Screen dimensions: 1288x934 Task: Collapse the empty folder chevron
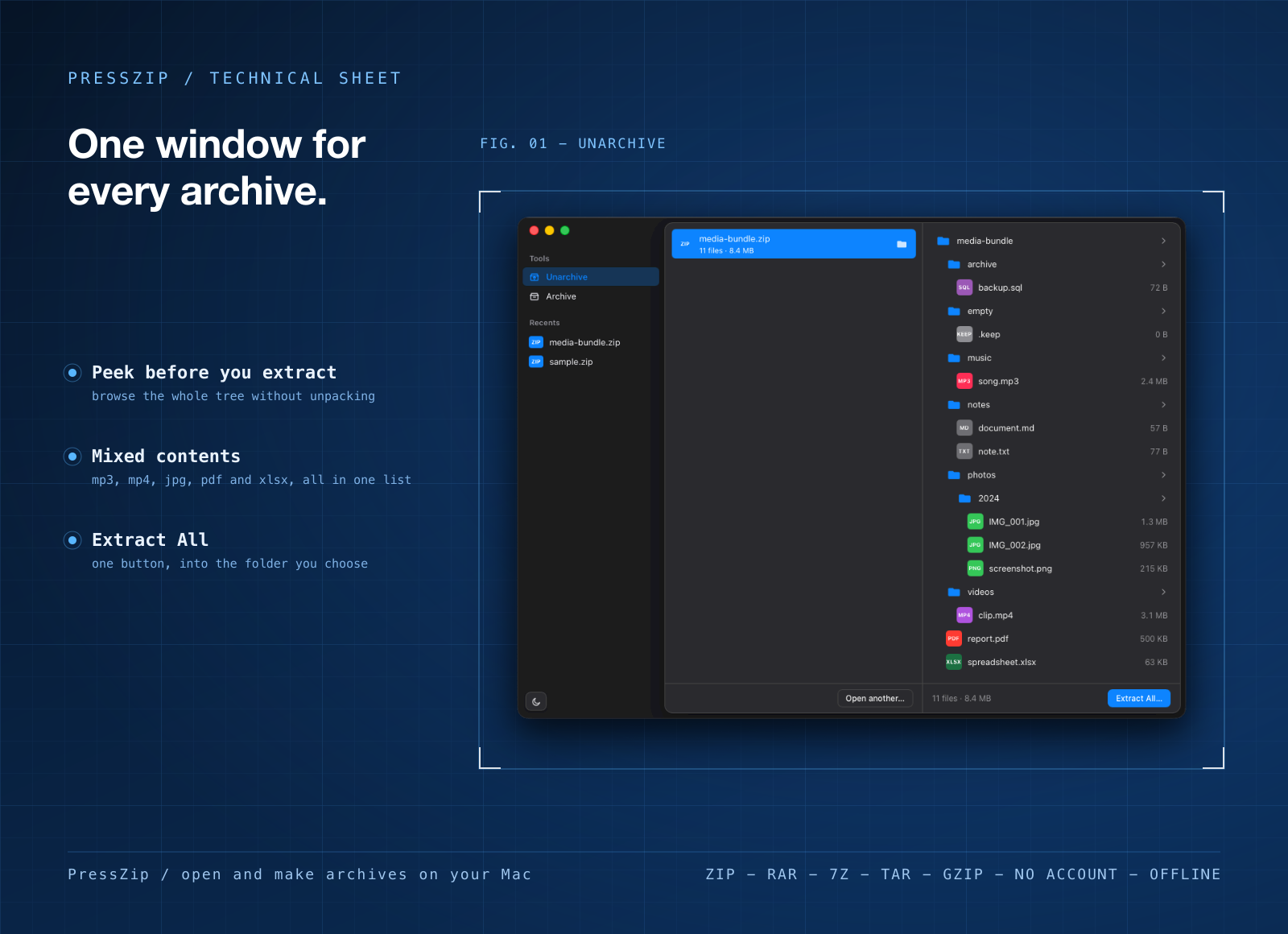(x=1163, y=311)
